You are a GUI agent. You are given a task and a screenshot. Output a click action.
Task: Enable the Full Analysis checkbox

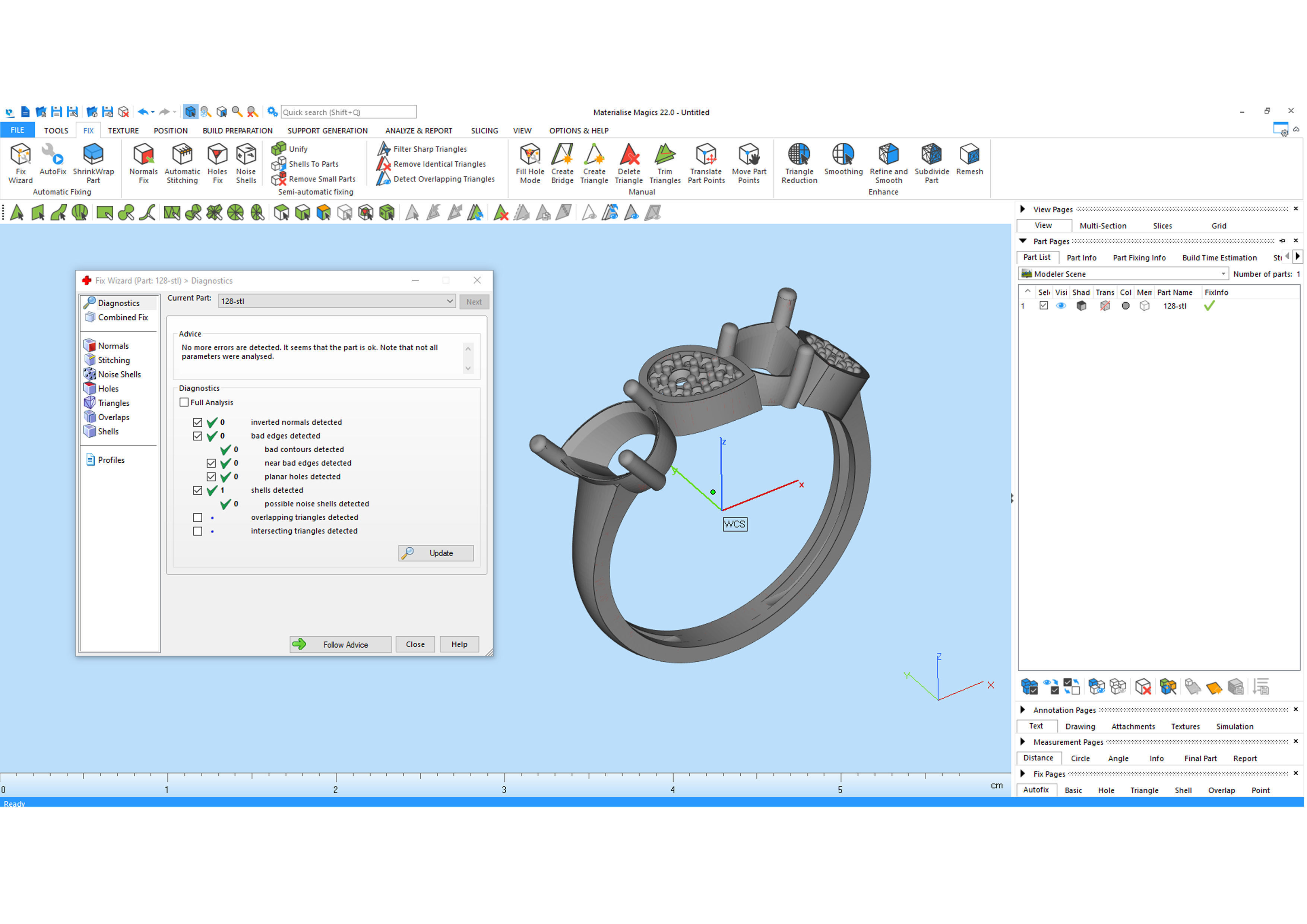184,402
